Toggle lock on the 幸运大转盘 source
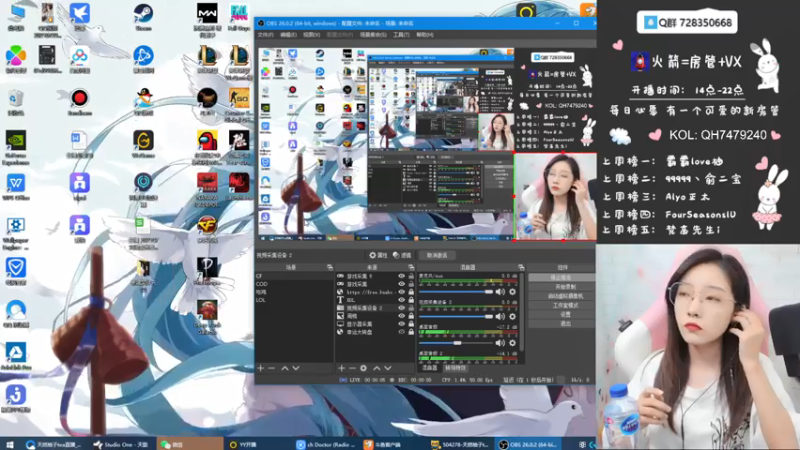This screenshot has width=800, height=450. 411,332
